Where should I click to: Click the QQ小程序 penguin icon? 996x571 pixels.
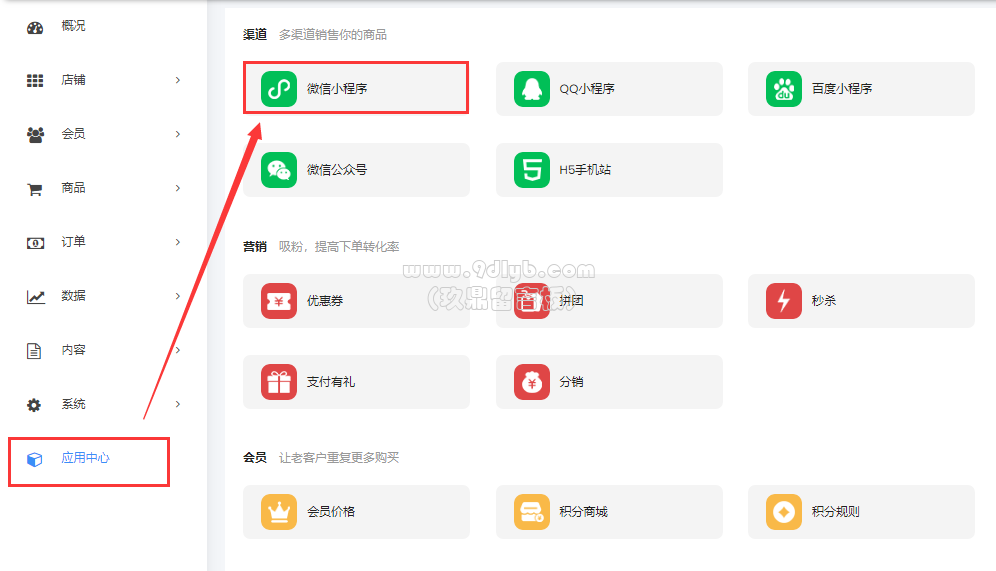point(532,88)
